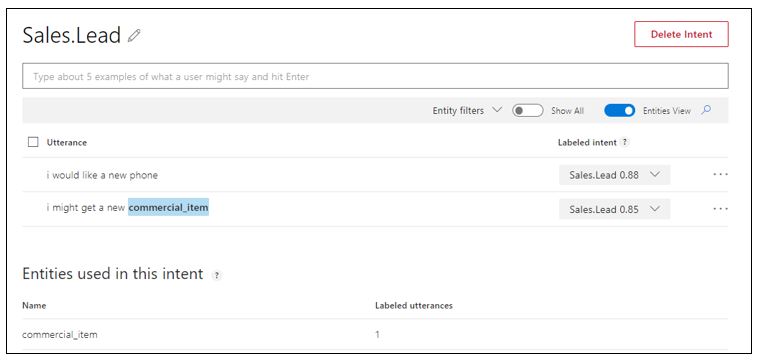The width and height of the screenshot is (760, 363).
Task: Click the example utterance input field
Action: [x=375, y=76]
